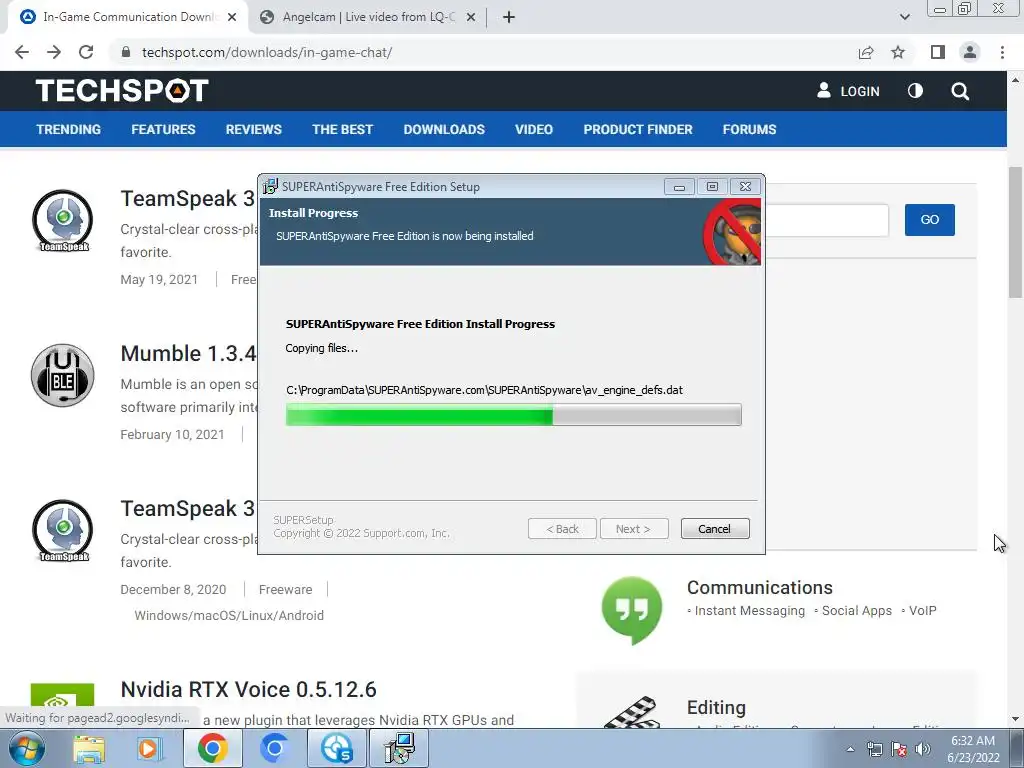1024x768 pixels.
Task: Open Social Apps subcategory link
Action: 856,611
